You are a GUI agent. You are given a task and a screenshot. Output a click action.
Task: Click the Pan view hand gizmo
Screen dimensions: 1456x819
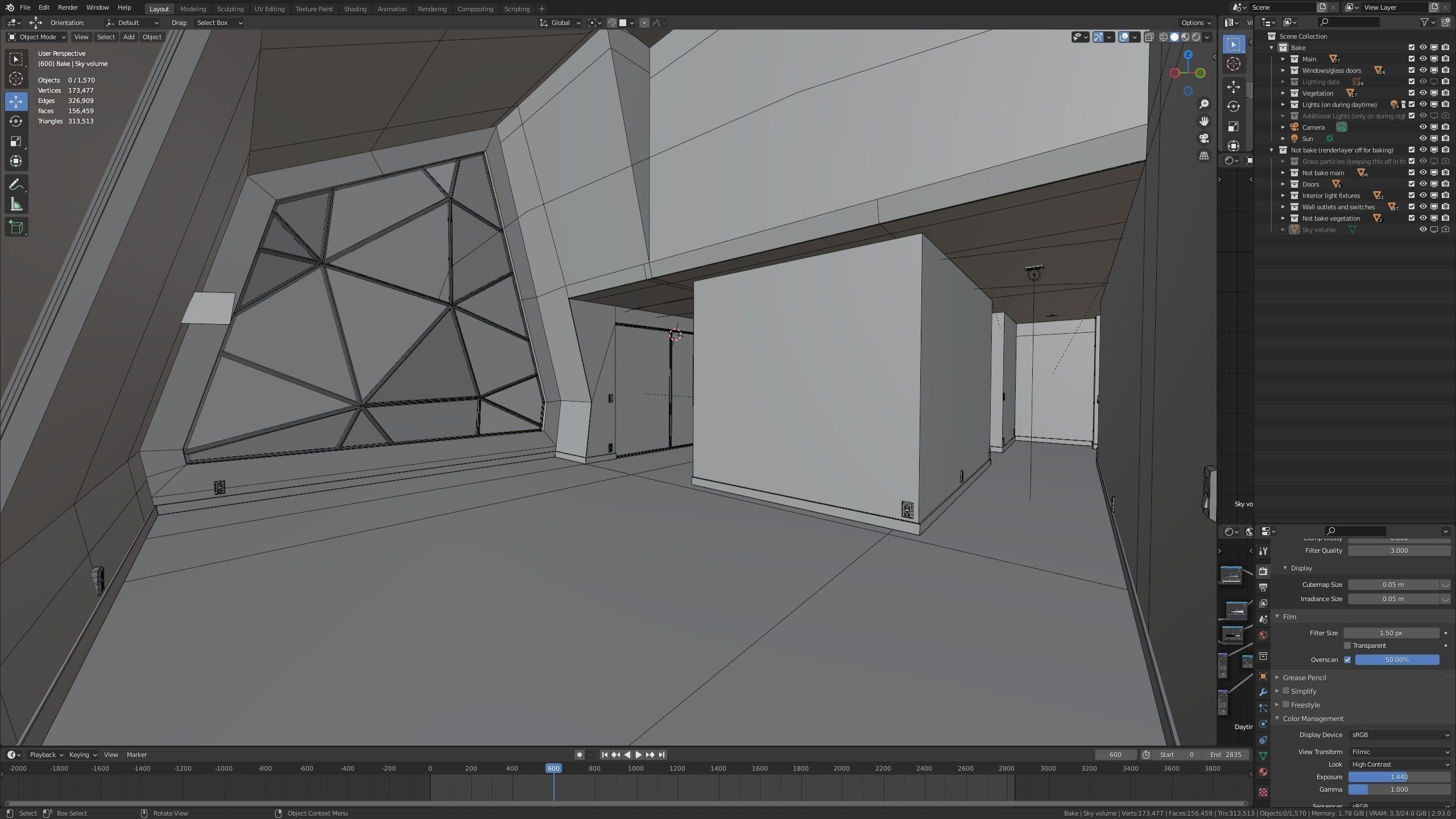[x=1203, y=121]
